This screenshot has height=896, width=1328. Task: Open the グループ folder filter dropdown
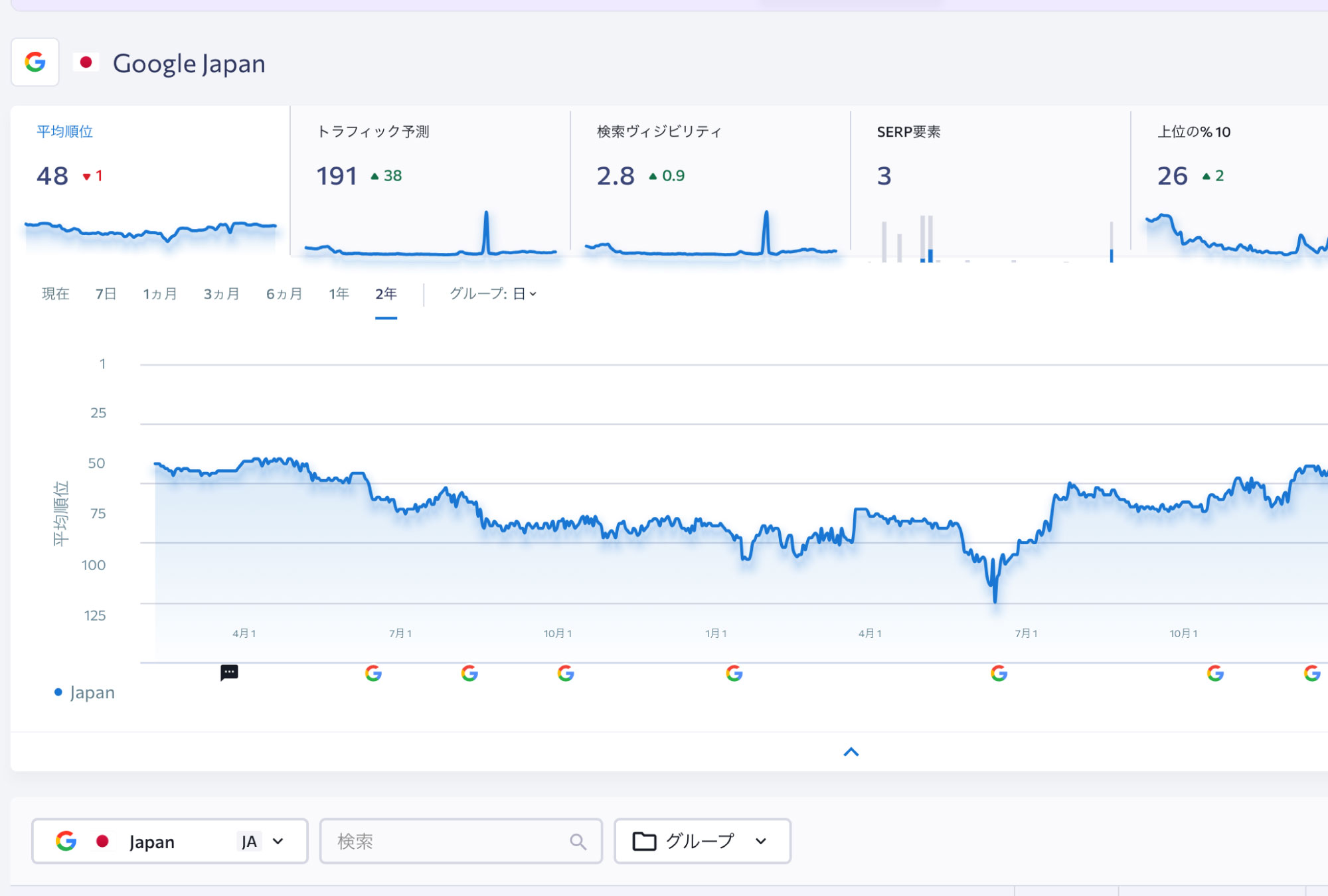tap(702, 841)
